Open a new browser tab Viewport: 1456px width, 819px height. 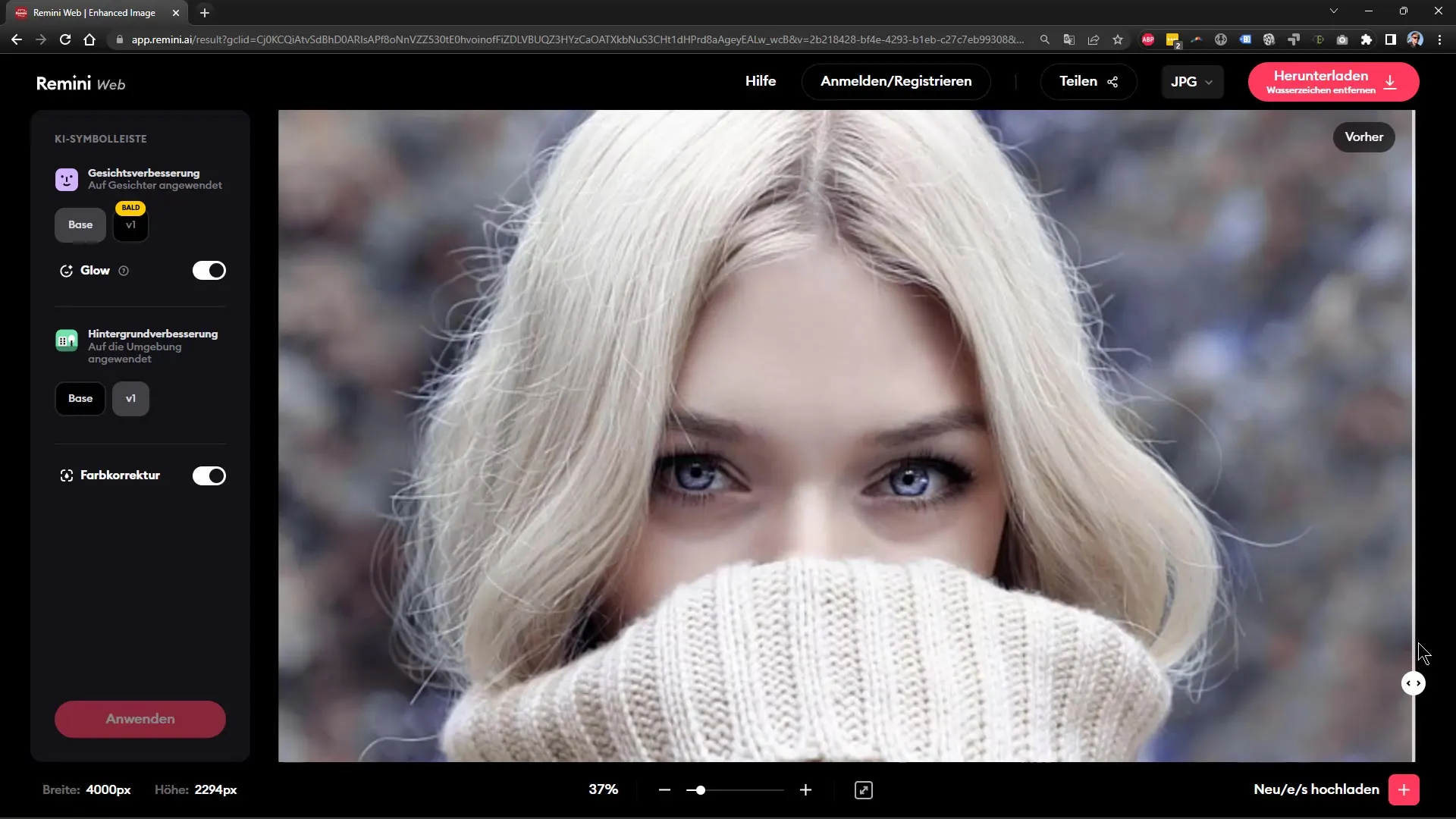coord(205,13)
